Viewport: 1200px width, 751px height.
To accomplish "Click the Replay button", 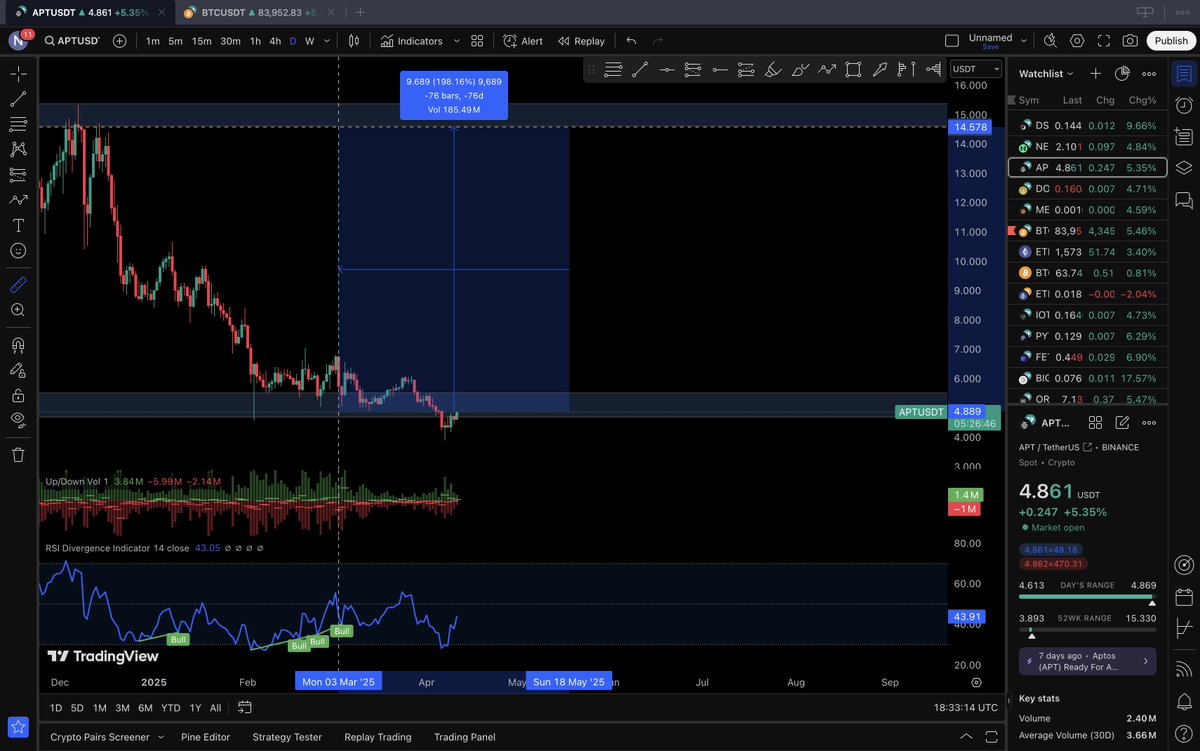I will coord(581,41).
